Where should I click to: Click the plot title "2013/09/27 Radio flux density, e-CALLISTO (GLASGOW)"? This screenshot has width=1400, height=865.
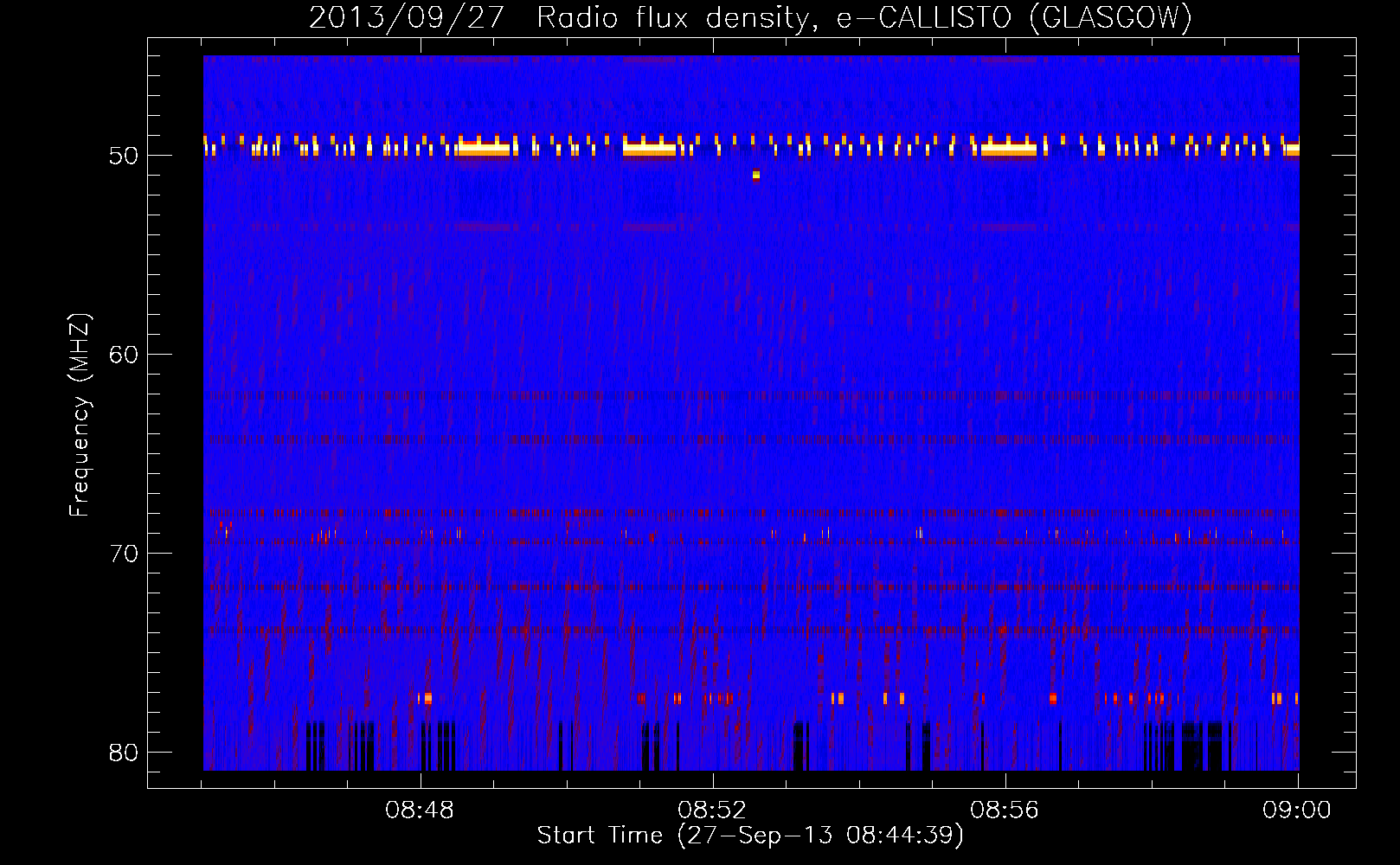click(750, 17)
